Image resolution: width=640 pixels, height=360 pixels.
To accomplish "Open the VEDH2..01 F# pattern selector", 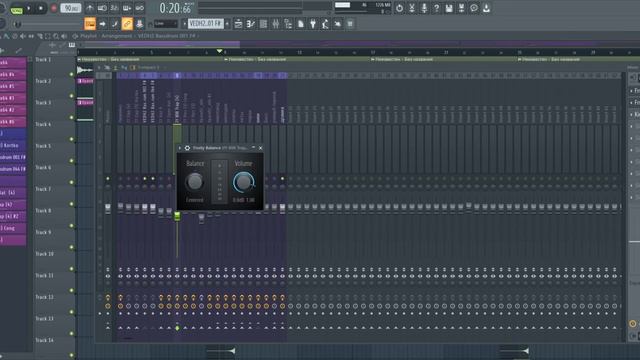I will (206, 24).
